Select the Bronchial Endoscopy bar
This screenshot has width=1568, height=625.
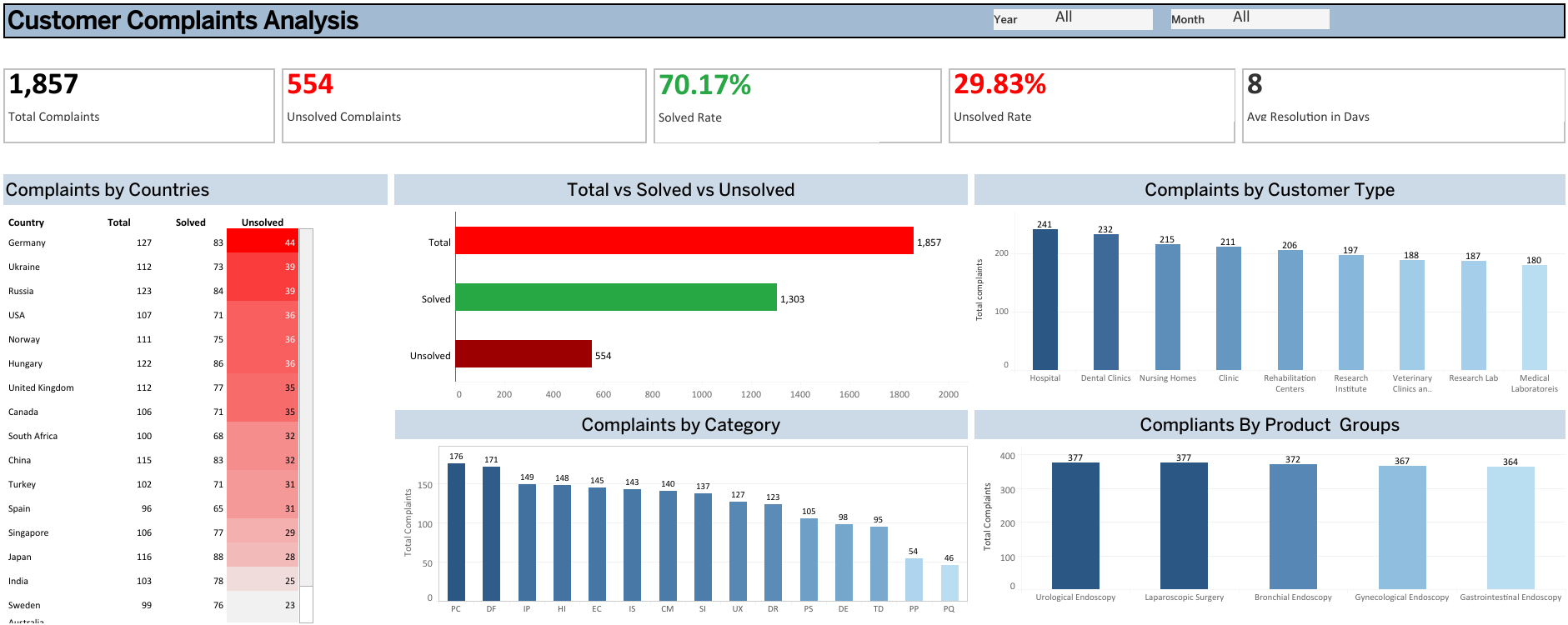click(1292, 527)
